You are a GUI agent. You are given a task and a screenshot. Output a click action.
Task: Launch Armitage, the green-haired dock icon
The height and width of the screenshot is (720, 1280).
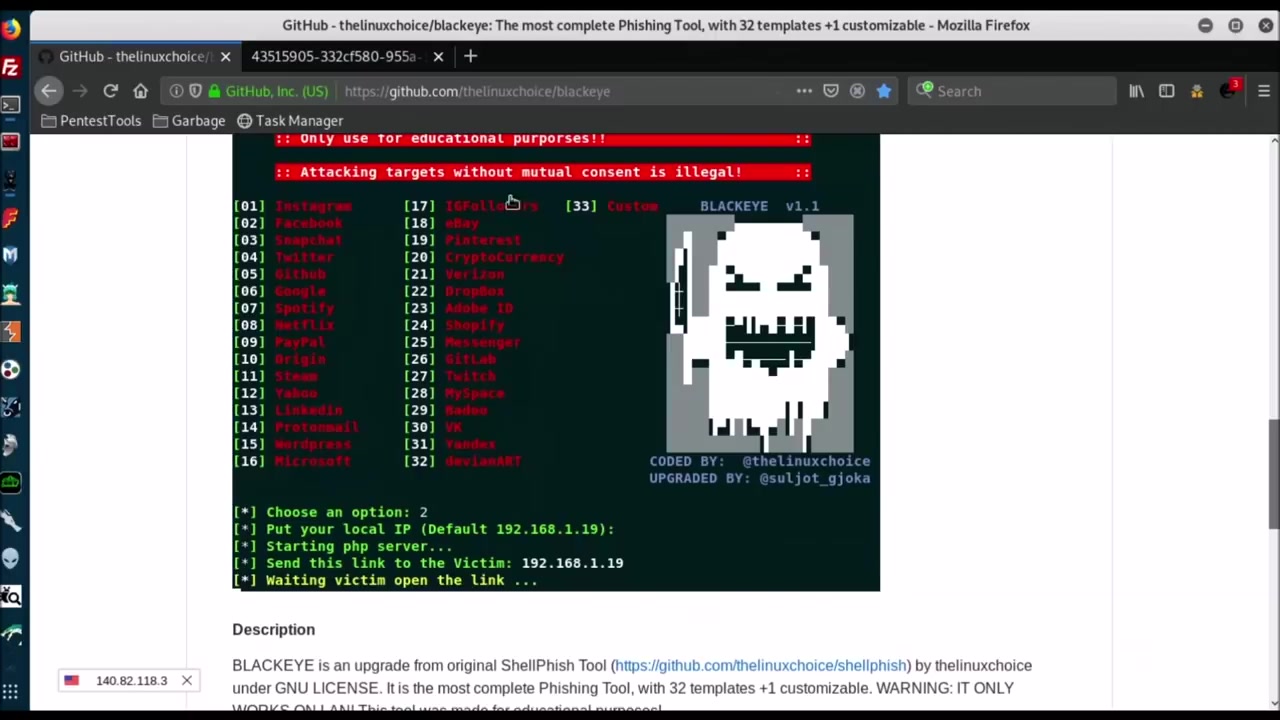tap(10, 294)
